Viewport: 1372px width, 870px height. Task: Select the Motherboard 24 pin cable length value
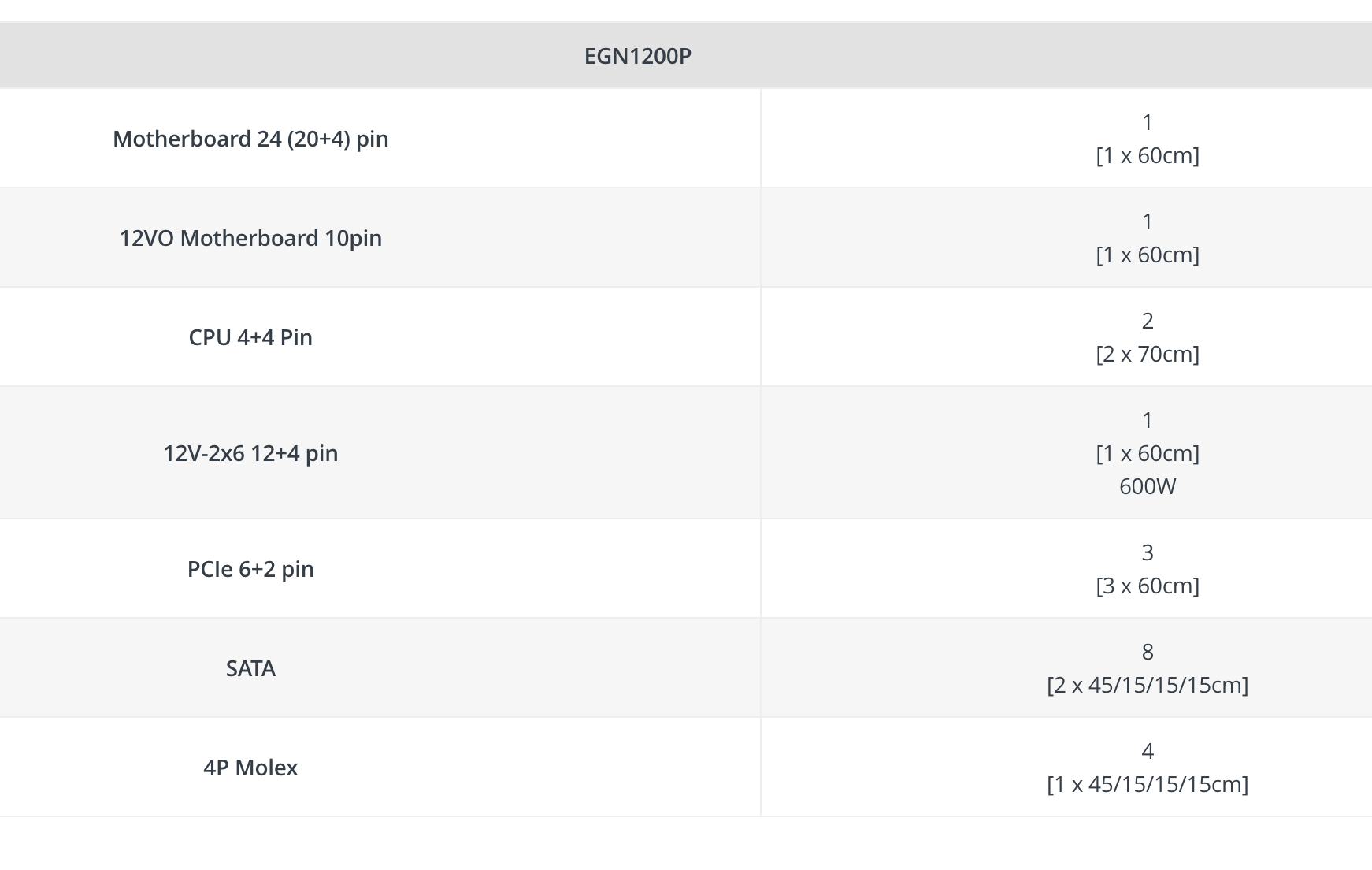point(1147,155)
